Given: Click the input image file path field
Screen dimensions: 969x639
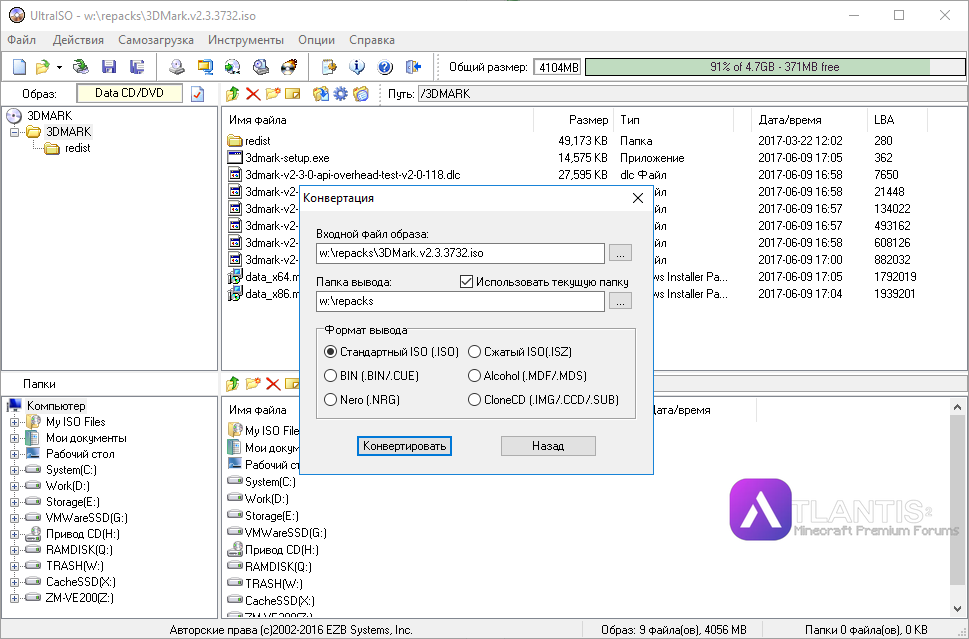Looking at the screenshot, I should pyautogui.click(x=460, y=253).
